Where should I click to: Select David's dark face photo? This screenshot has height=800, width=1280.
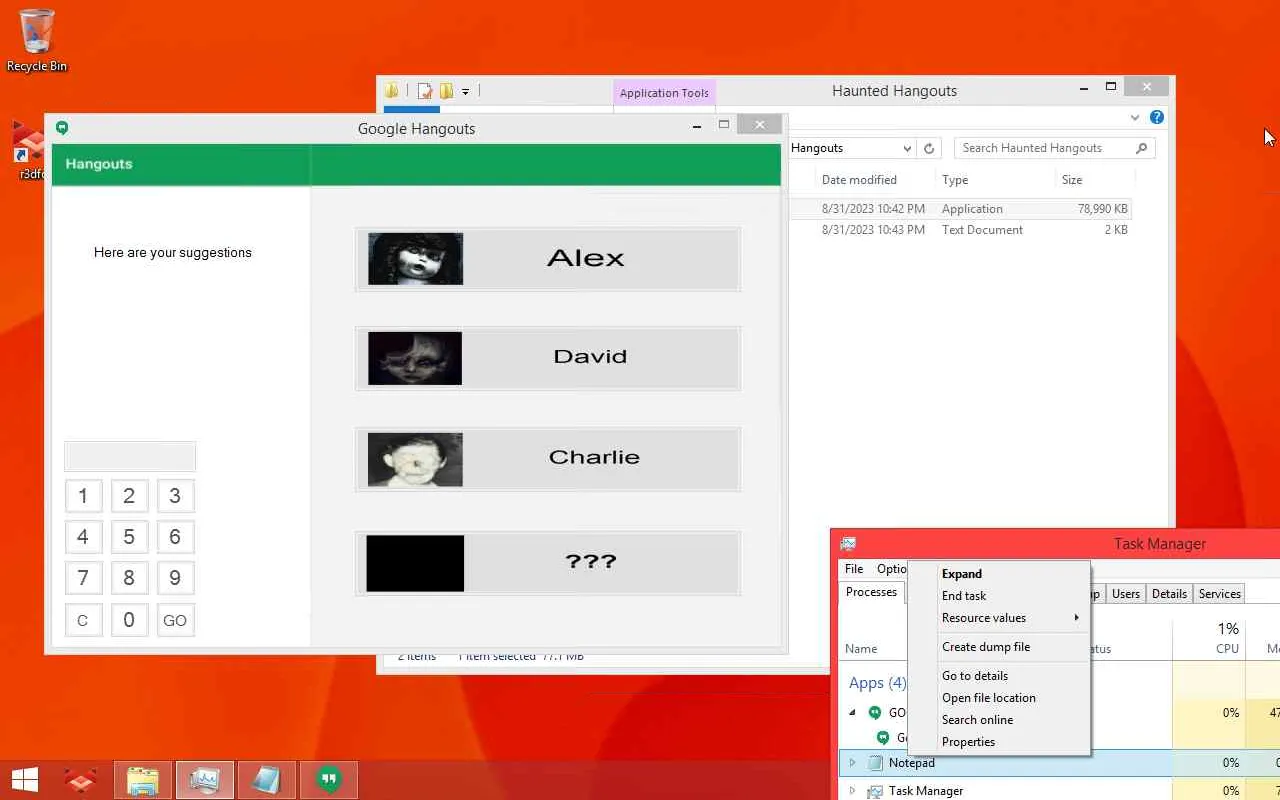coord(415,358)
